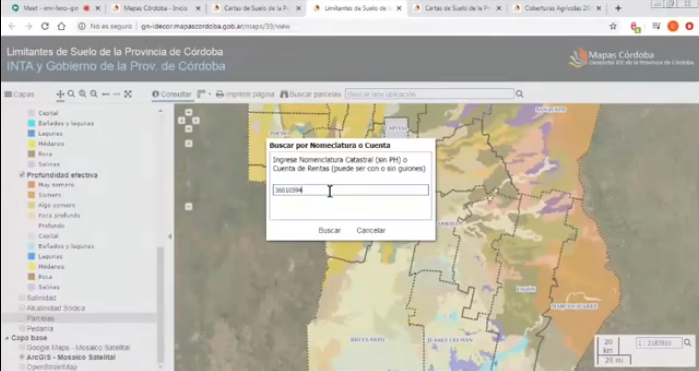Zoom out with map minus button
The image size is (699, 371).
tap(189, 206)
